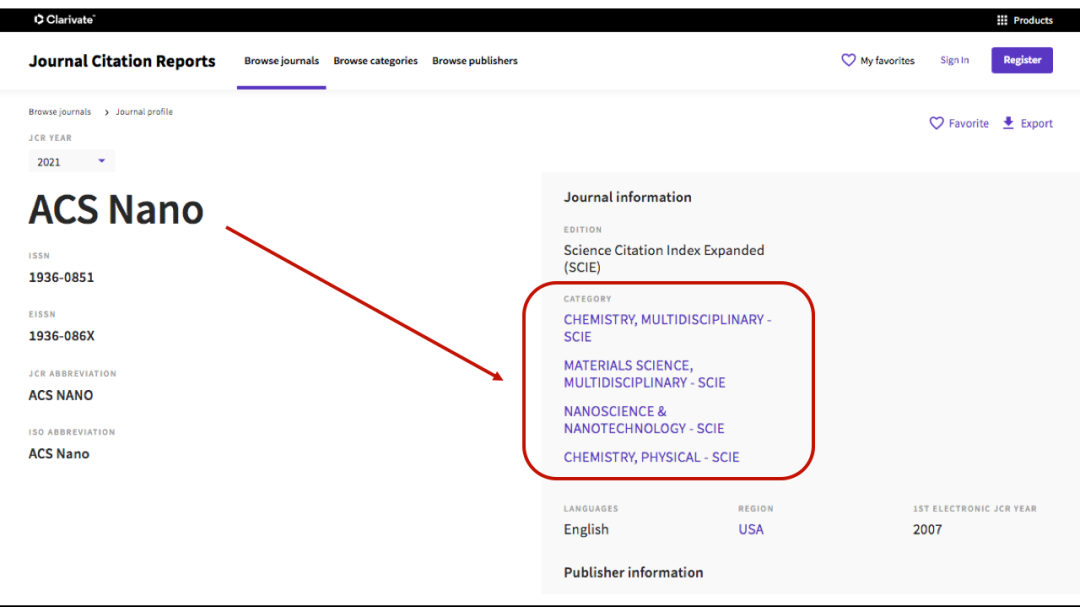
Task: Click the Export download icon
Action: [1008, 123]
